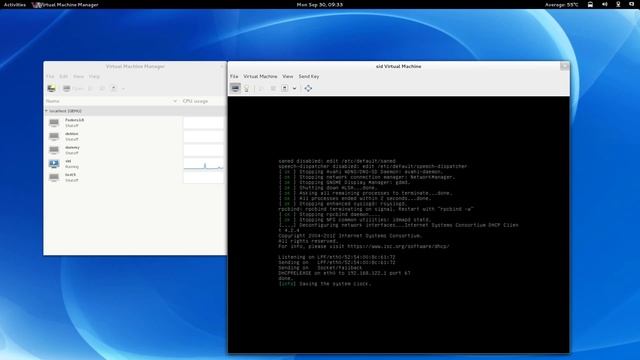Click Average 55°C temperature indicator
This screenshot has width=640, height=360.
[561, 4]
